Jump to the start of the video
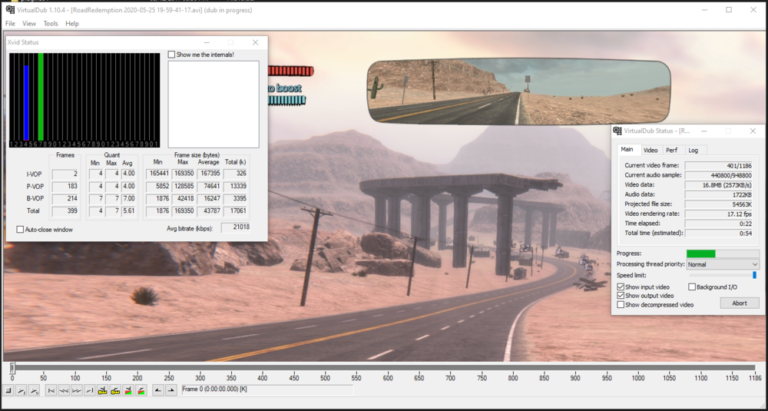The height and width of the screenshot is (411, 768). click(x=50, y=390)
